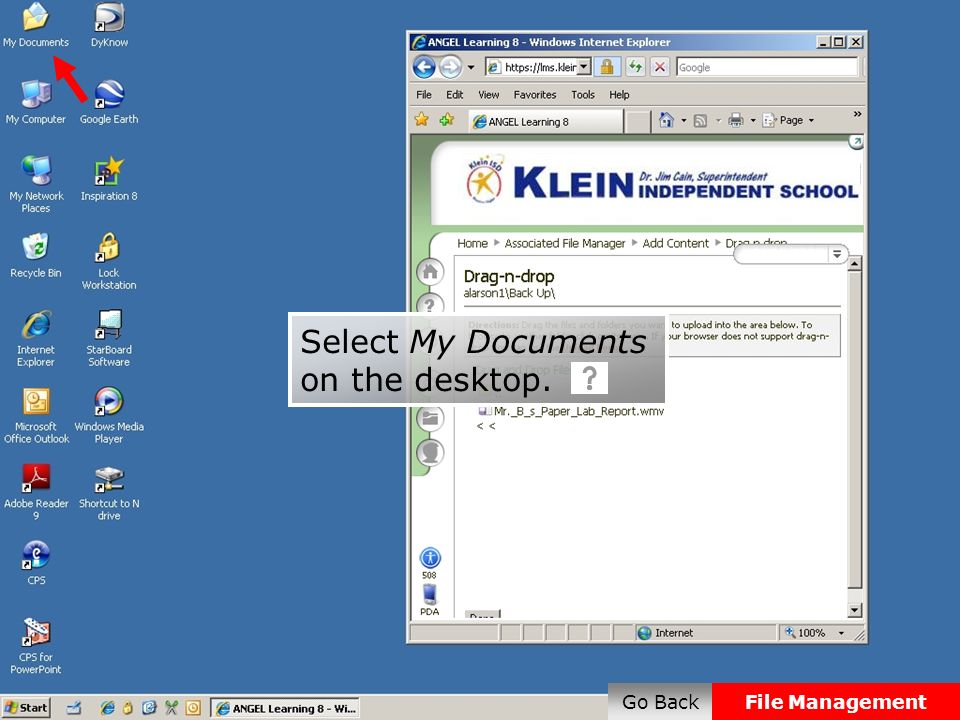Click the Home breadcrumb link
The width and height of the screenshot is (960, 720).
coord(472,244)
